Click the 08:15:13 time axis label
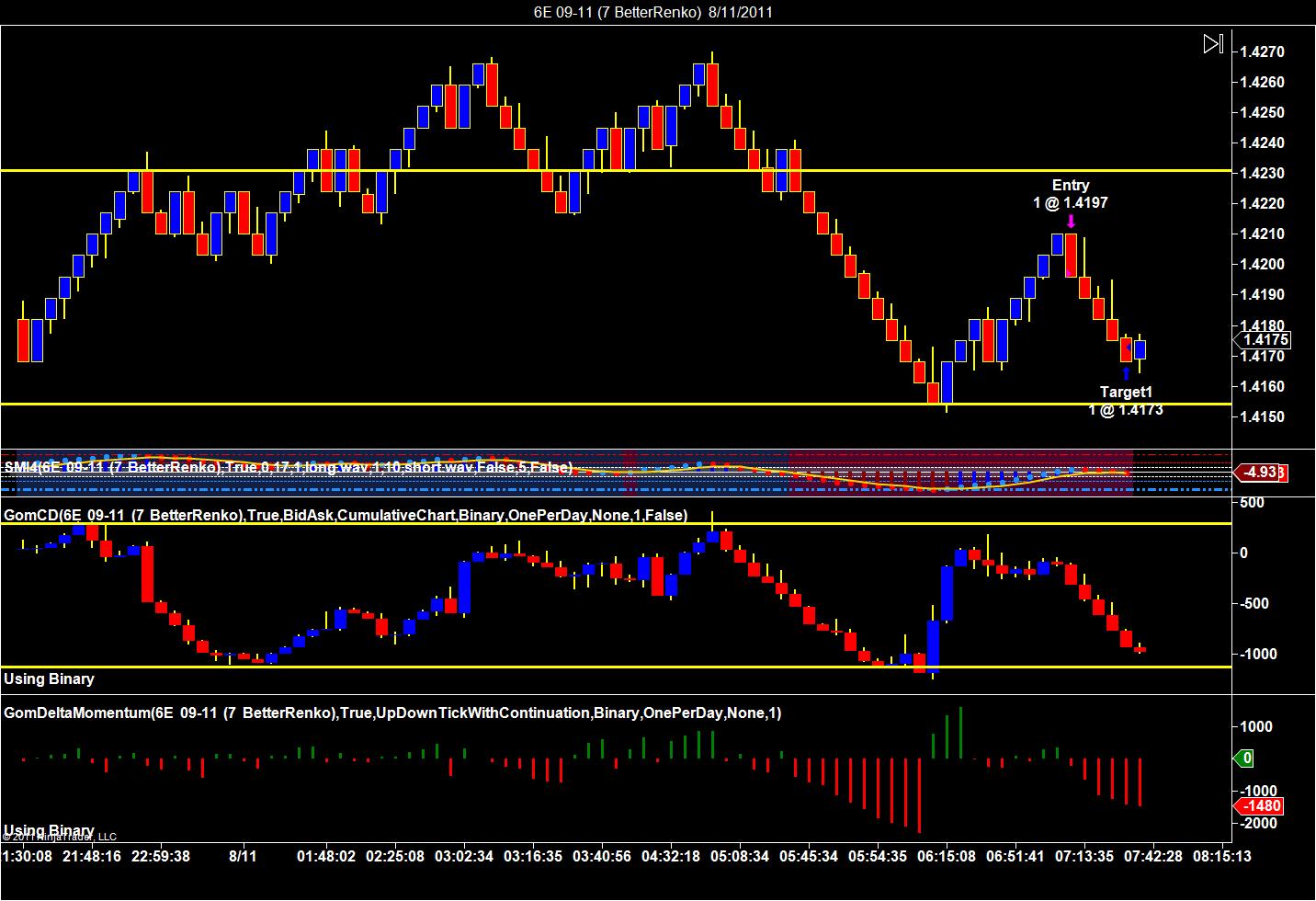The height and width of the screenshot is (901, 1316). 1222,856
